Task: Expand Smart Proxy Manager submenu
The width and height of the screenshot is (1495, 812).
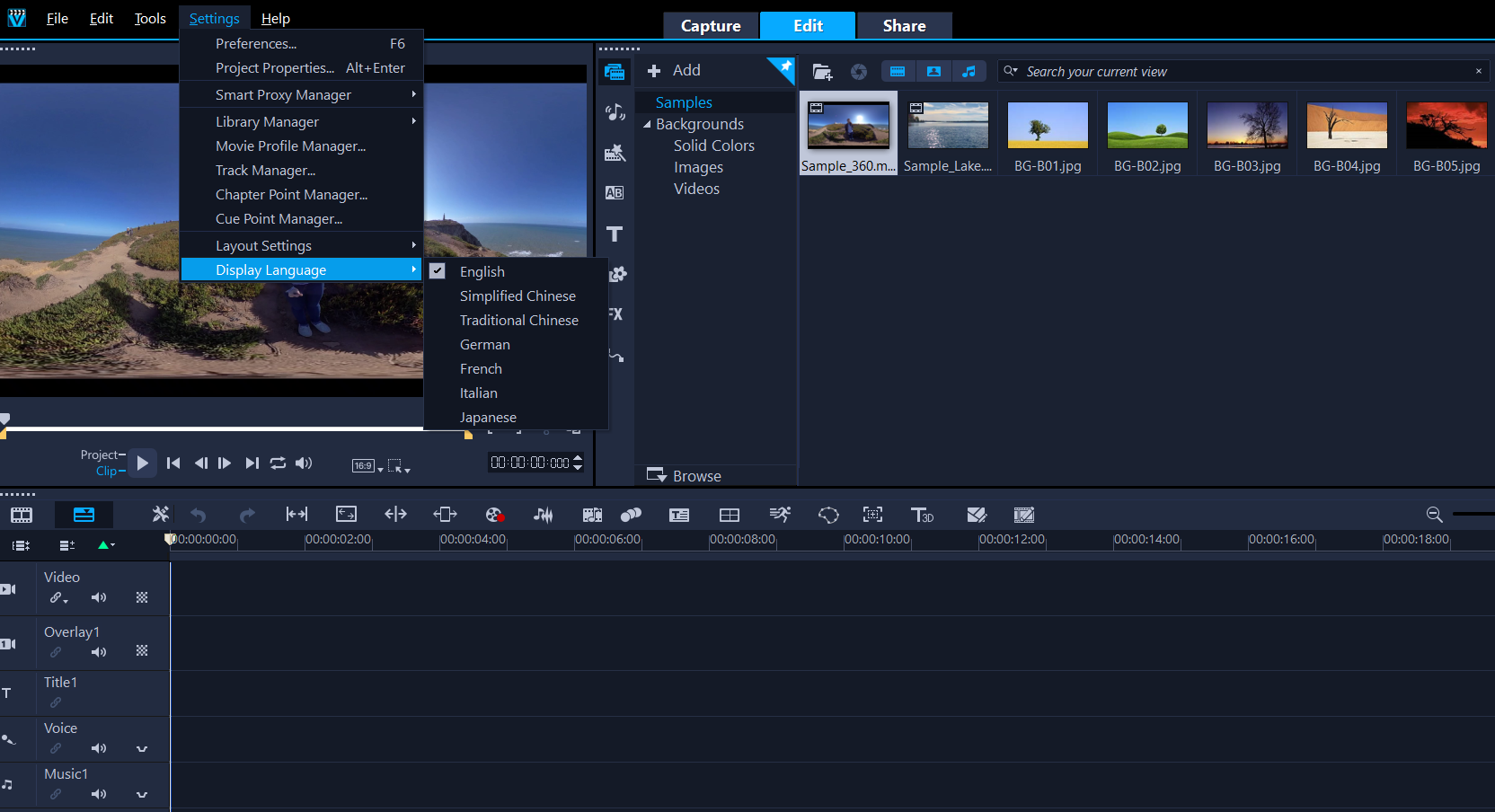Action: (413, 94)
